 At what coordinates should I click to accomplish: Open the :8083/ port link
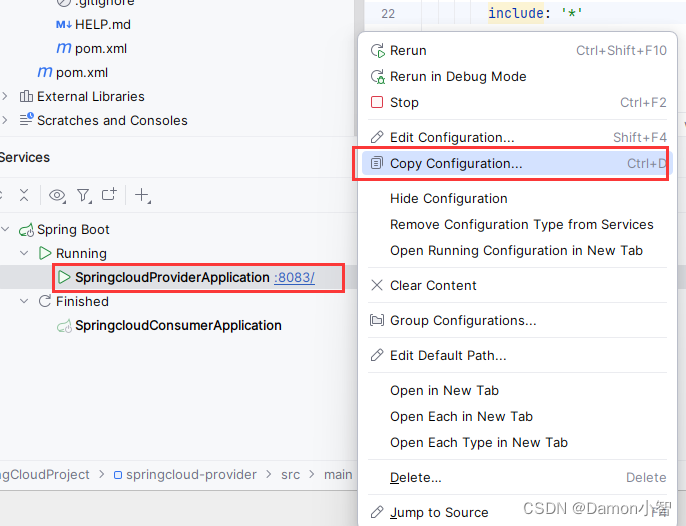coord(294,277)
